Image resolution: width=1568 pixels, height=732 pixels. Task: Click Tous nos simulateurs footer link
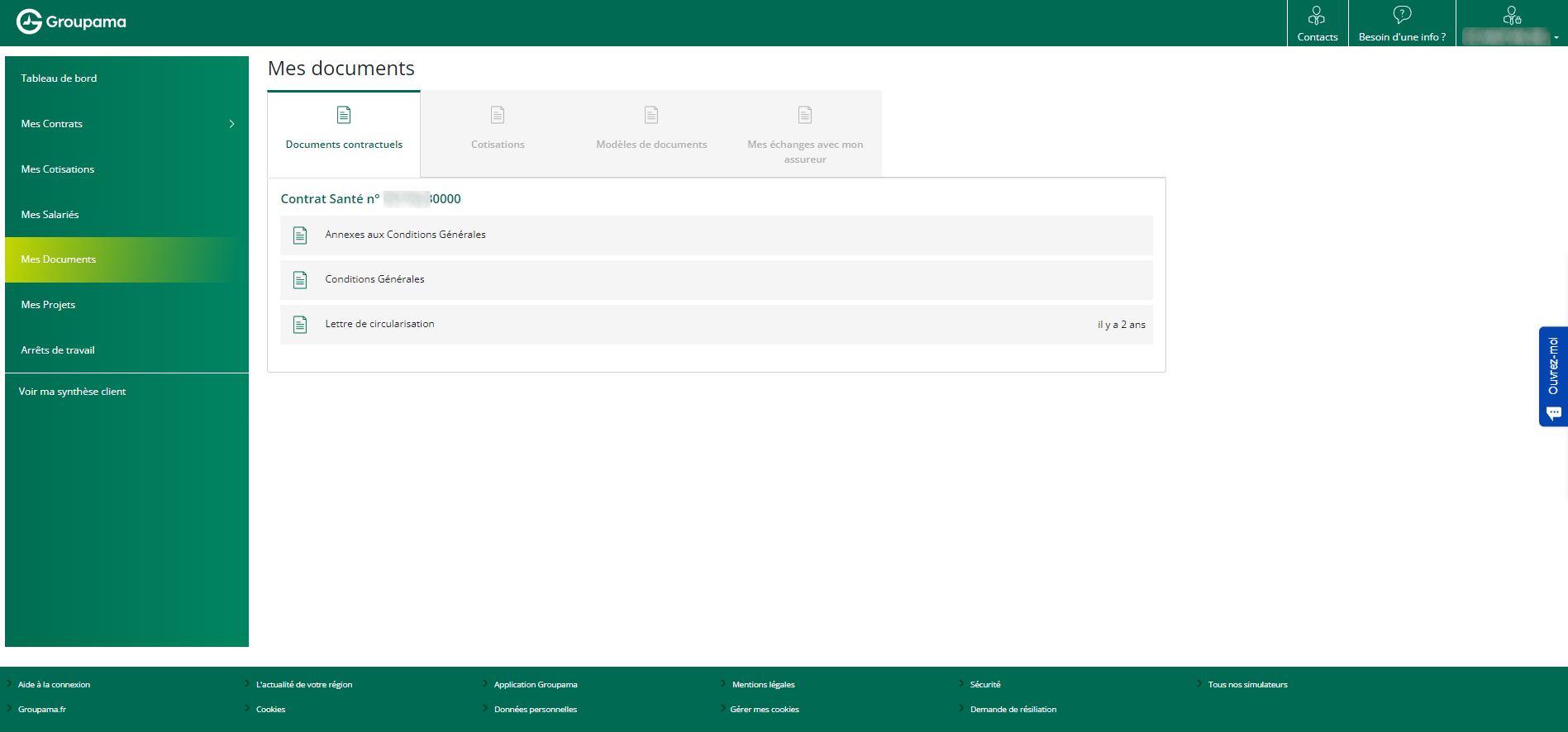1248,685
